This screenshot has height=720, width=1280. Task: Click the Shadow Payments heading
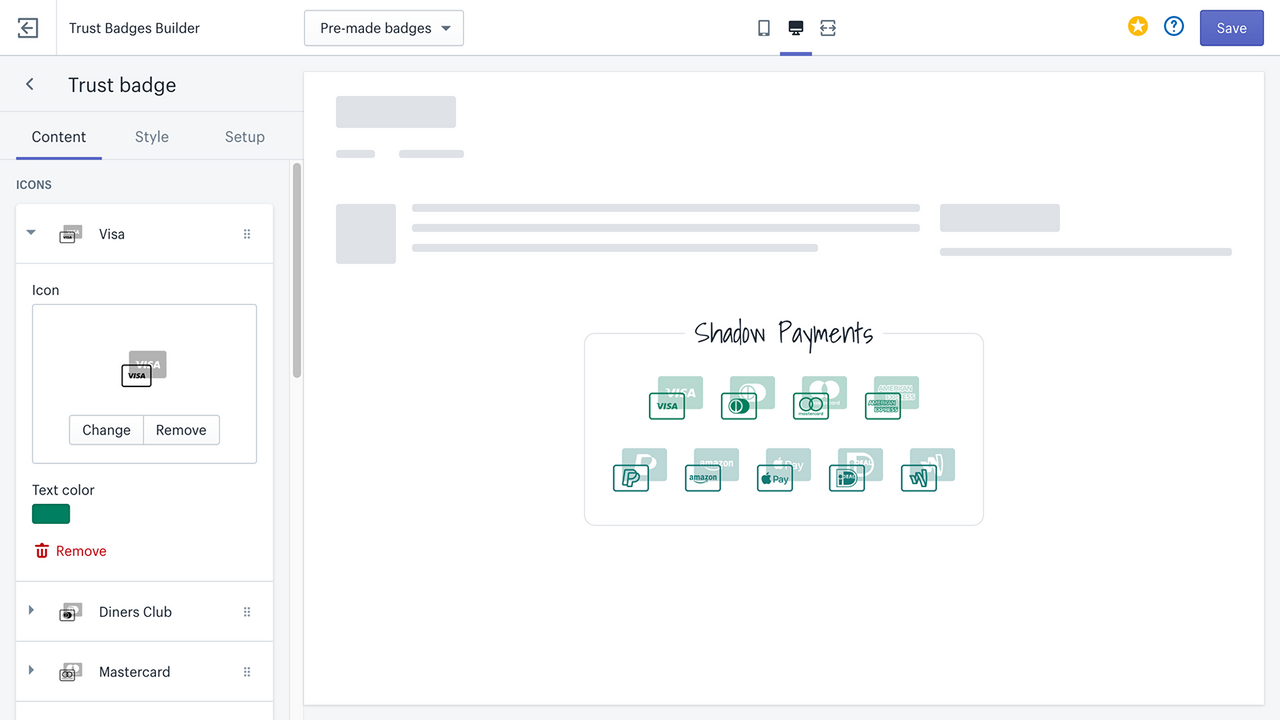[x=784, y=334]
